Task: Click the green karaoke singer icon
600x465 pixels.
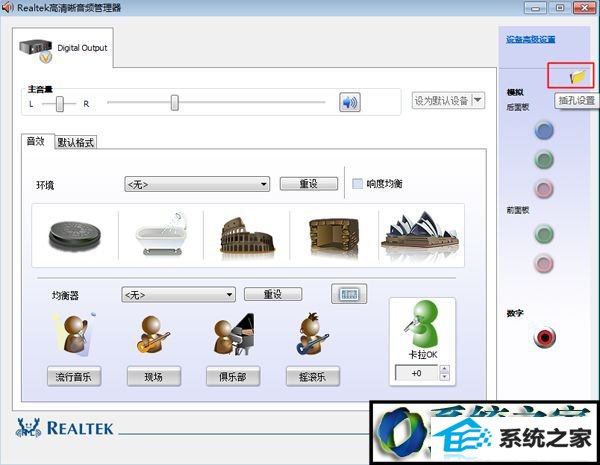Action: pyautogui.click(x=422, y=324)
